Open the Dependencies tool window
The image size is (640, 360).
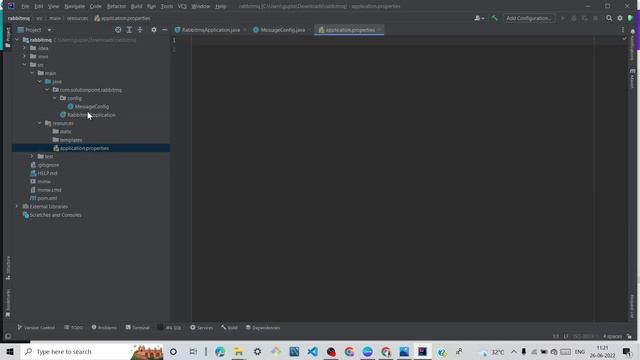263,328
